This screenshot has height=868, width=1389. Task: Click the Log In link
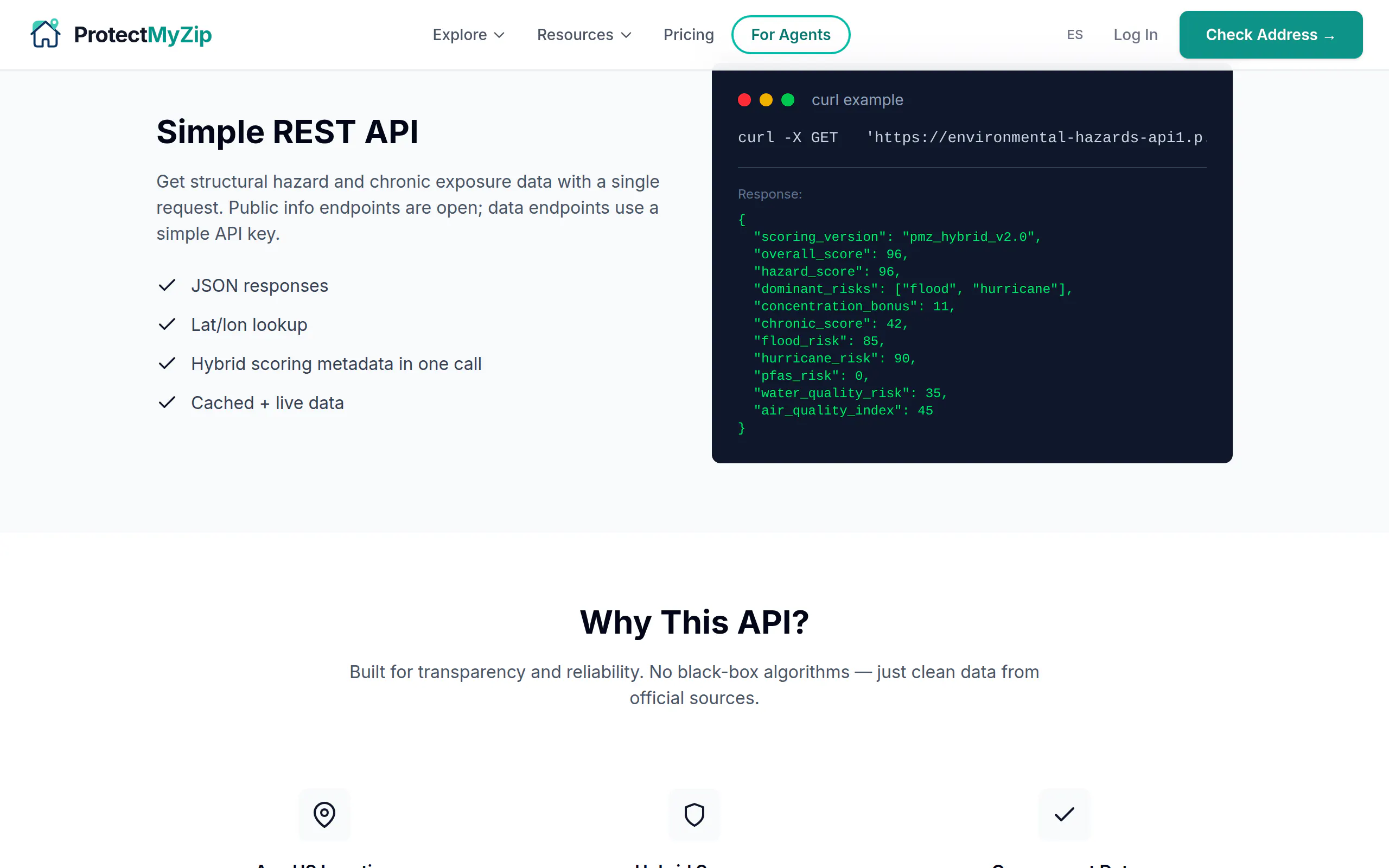[1135, 35]
